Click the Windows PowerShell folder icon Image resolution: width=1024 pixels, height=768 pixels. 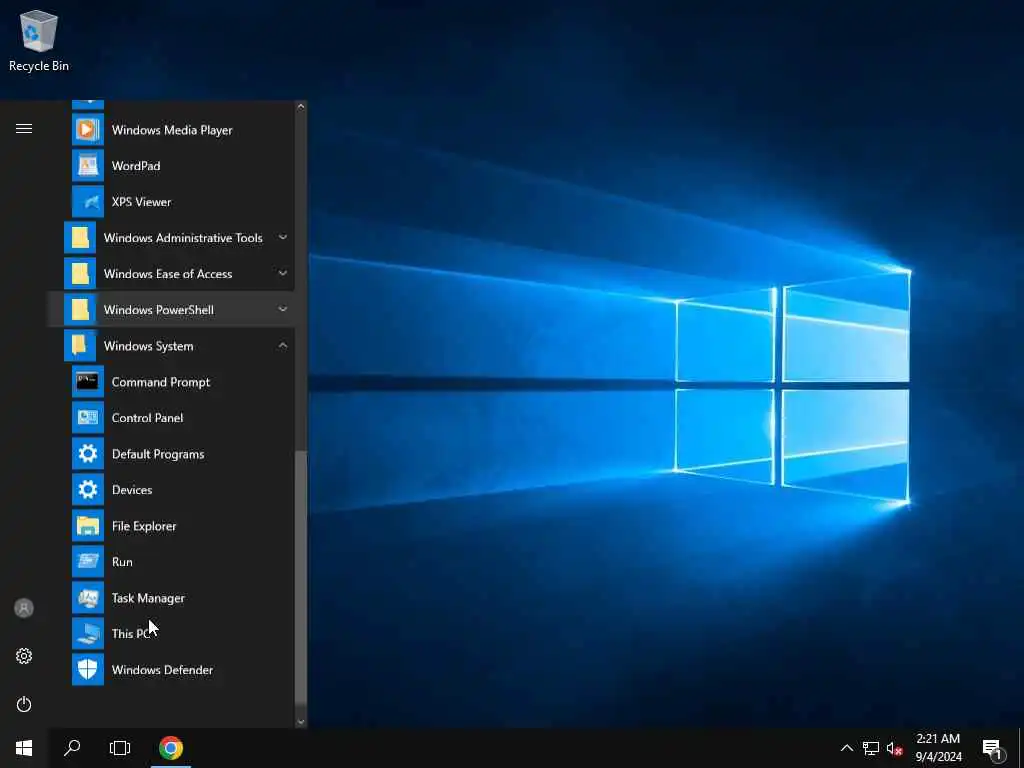80,310
